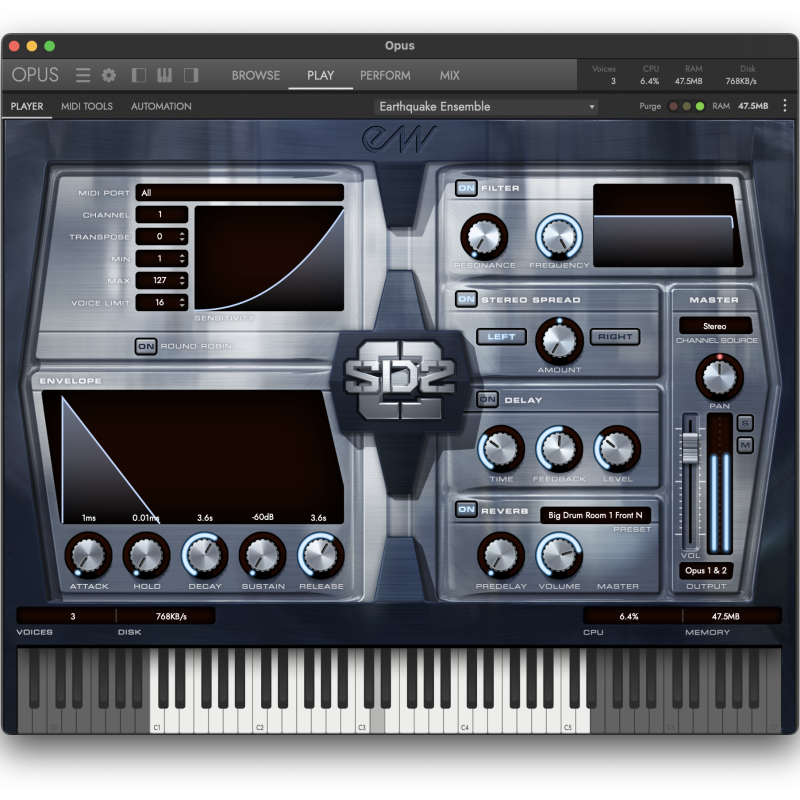Viewport: 800px width, 800px height.
Task: Toggle the Filter ON switch
Action: click(466, 188)
